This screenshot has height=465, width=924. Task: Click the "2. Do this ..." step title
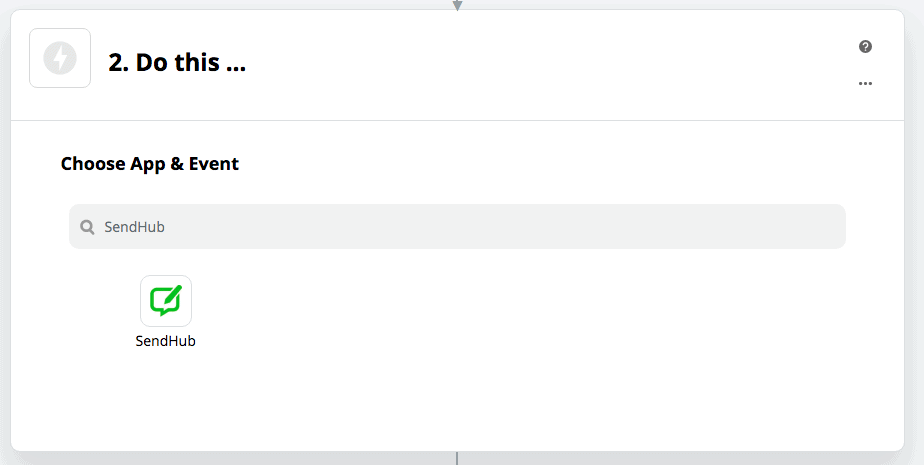coord(177,63)
